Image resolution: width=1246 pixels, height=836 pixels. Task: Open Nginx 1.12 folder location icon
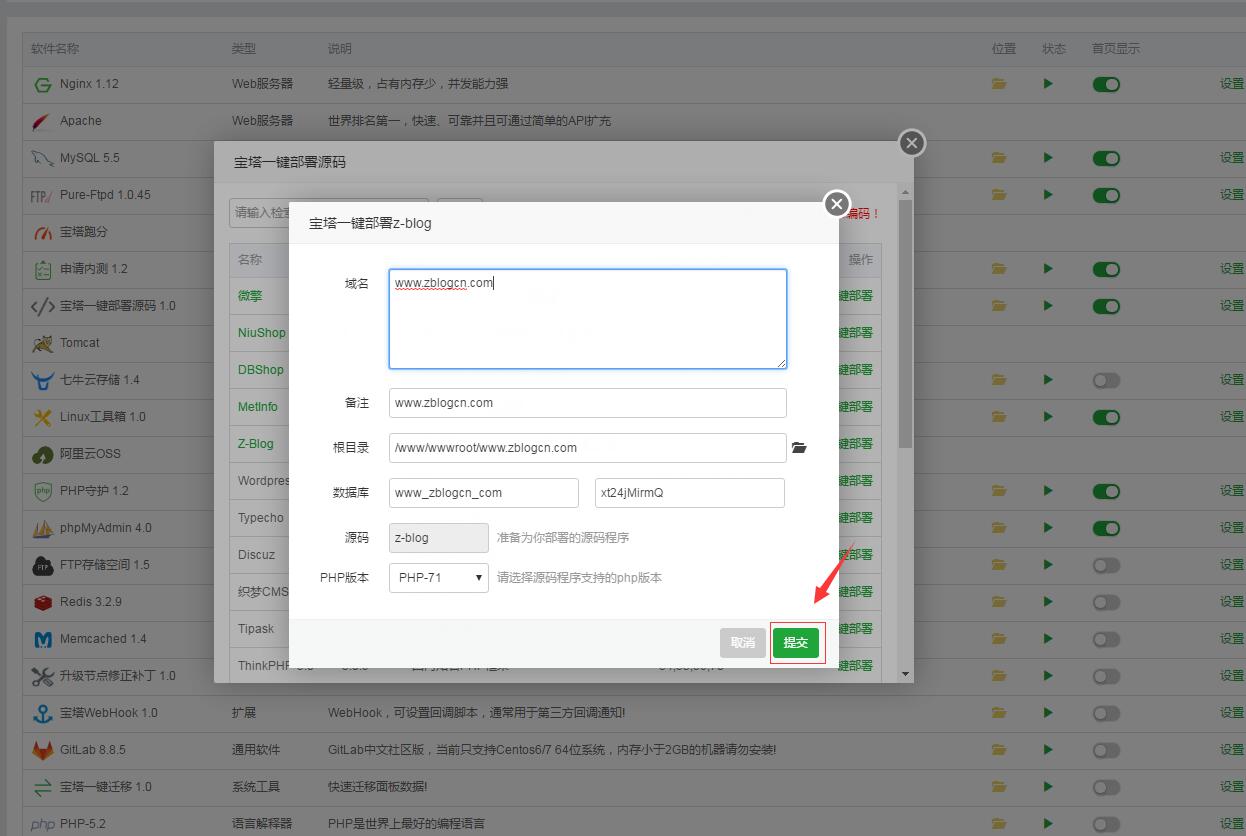coord(999,84)
